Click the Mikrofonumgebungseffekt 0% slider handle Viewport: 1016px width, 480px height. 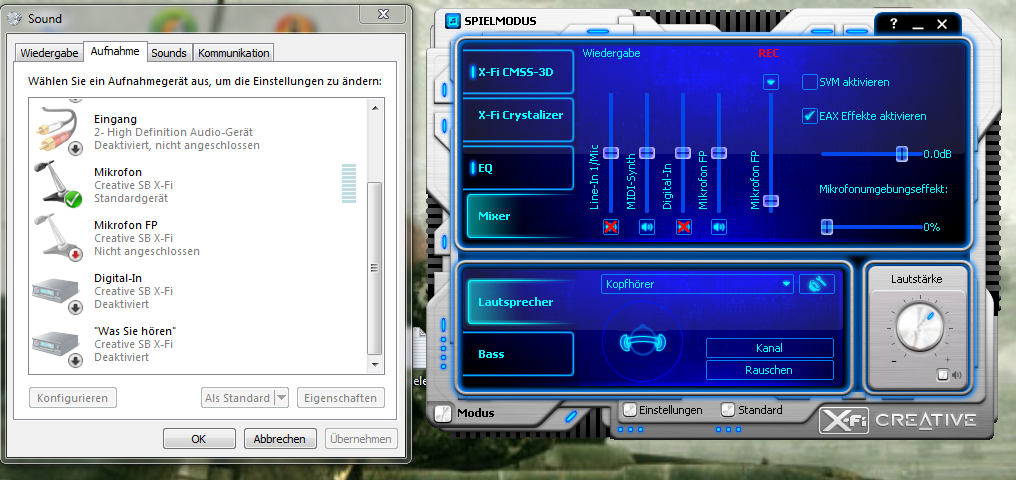tap(827, 227)
